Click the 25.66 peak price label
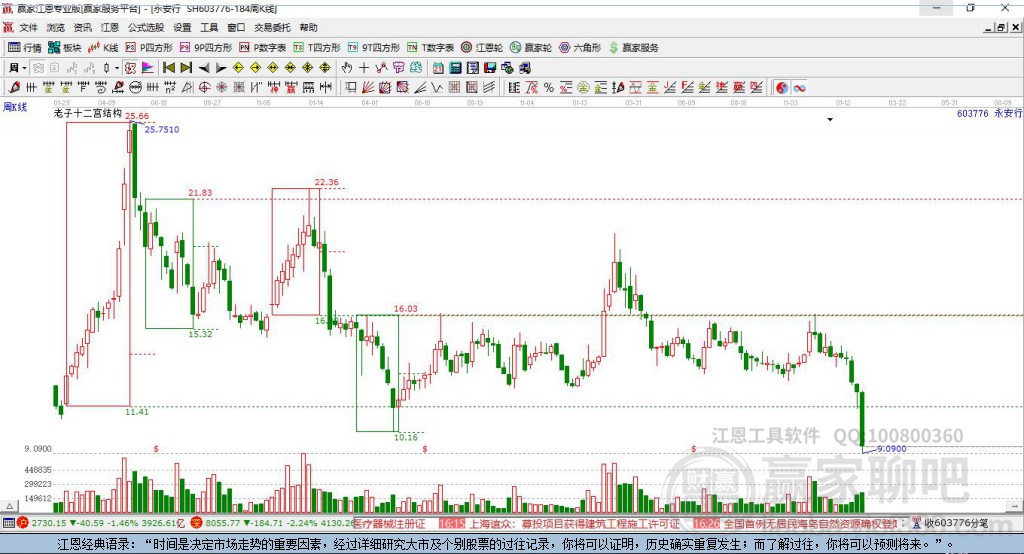1024x554 pixels. pos(137,116)
